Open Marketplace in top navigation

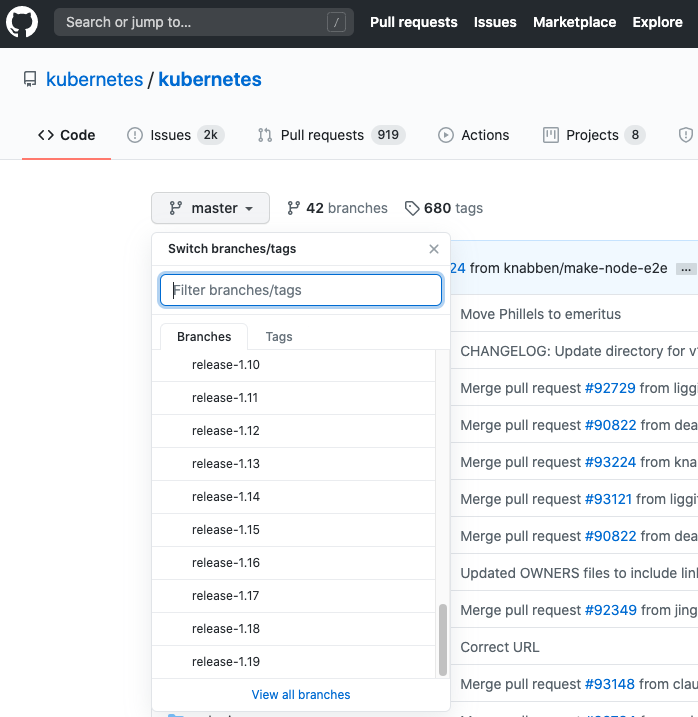(575, 22)
